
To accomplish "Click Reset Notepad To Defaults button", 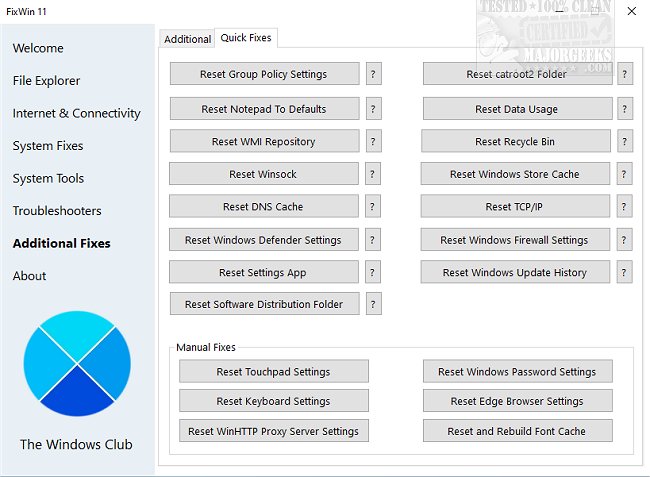I will click(264, 109).
